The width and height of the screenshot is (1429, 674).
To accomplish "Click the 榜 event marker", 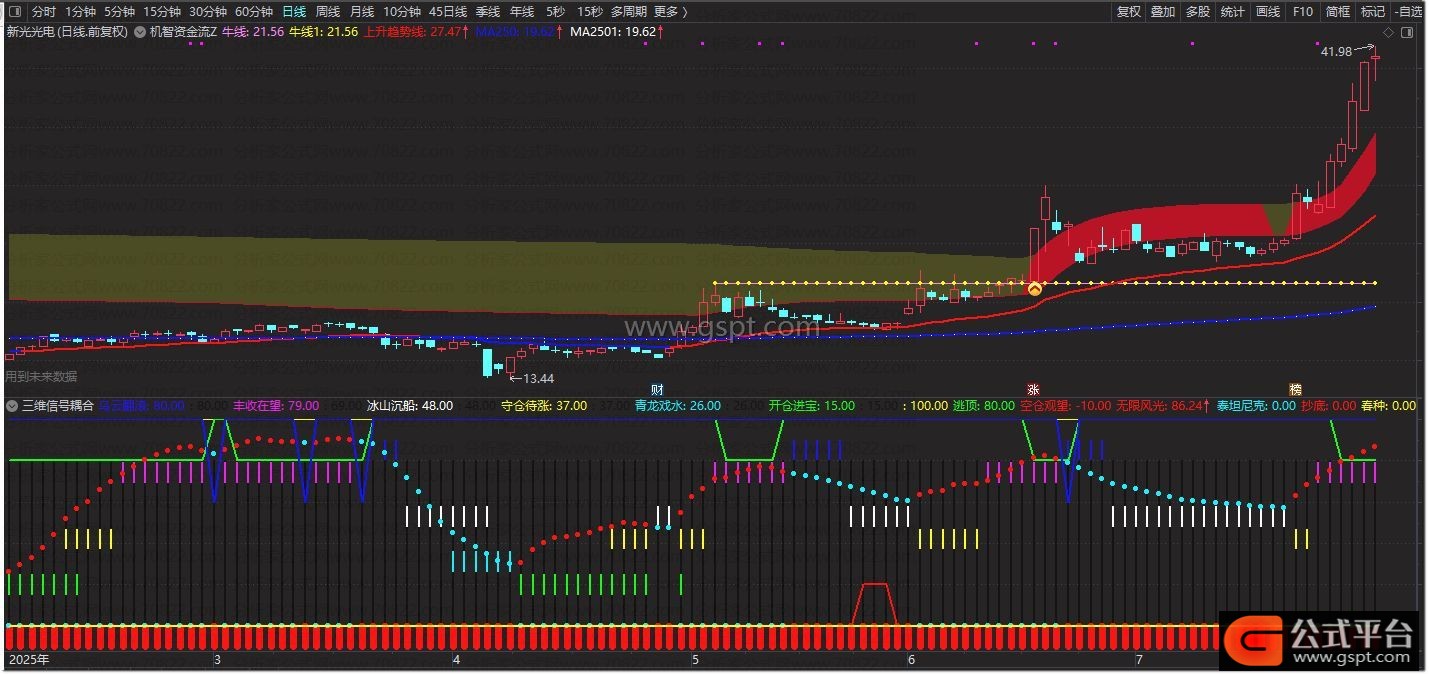I will coord(1295,389).
